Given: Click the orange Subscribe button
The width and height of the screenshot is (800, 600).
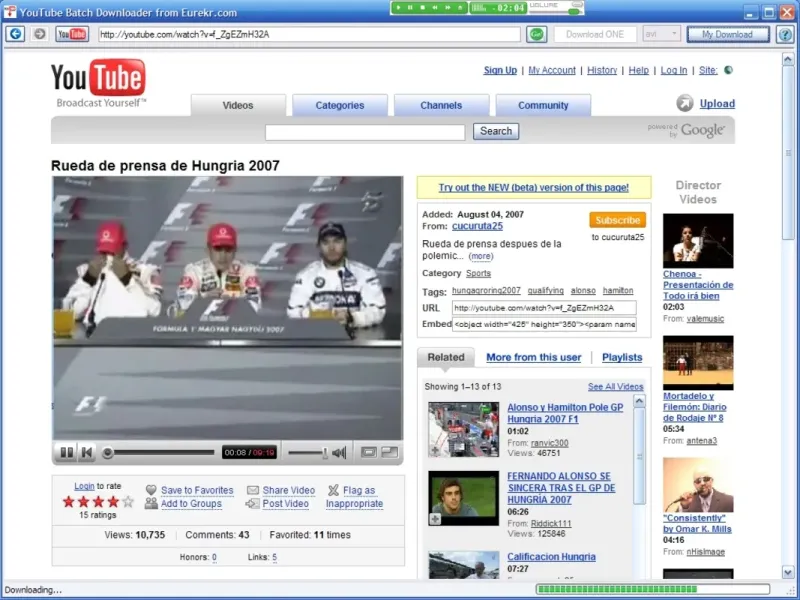Looking at the screenshot, I should [617, 220].
